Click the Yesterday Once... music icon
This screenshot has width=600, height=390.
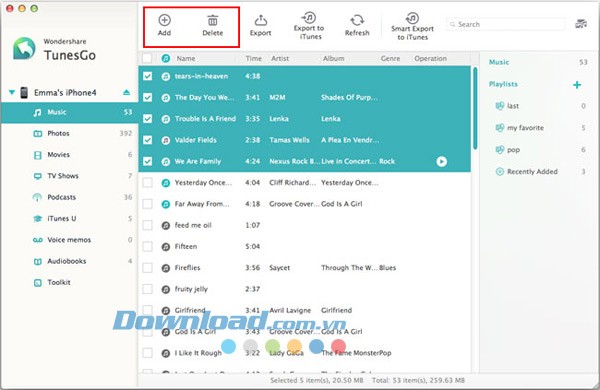(x=166, y=183)
